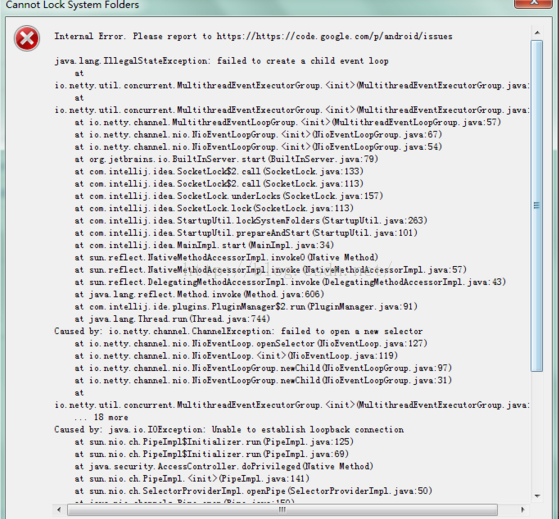
Task: Click the BuiltInServer.start stack trace line
Action: (x=226, y=159)
